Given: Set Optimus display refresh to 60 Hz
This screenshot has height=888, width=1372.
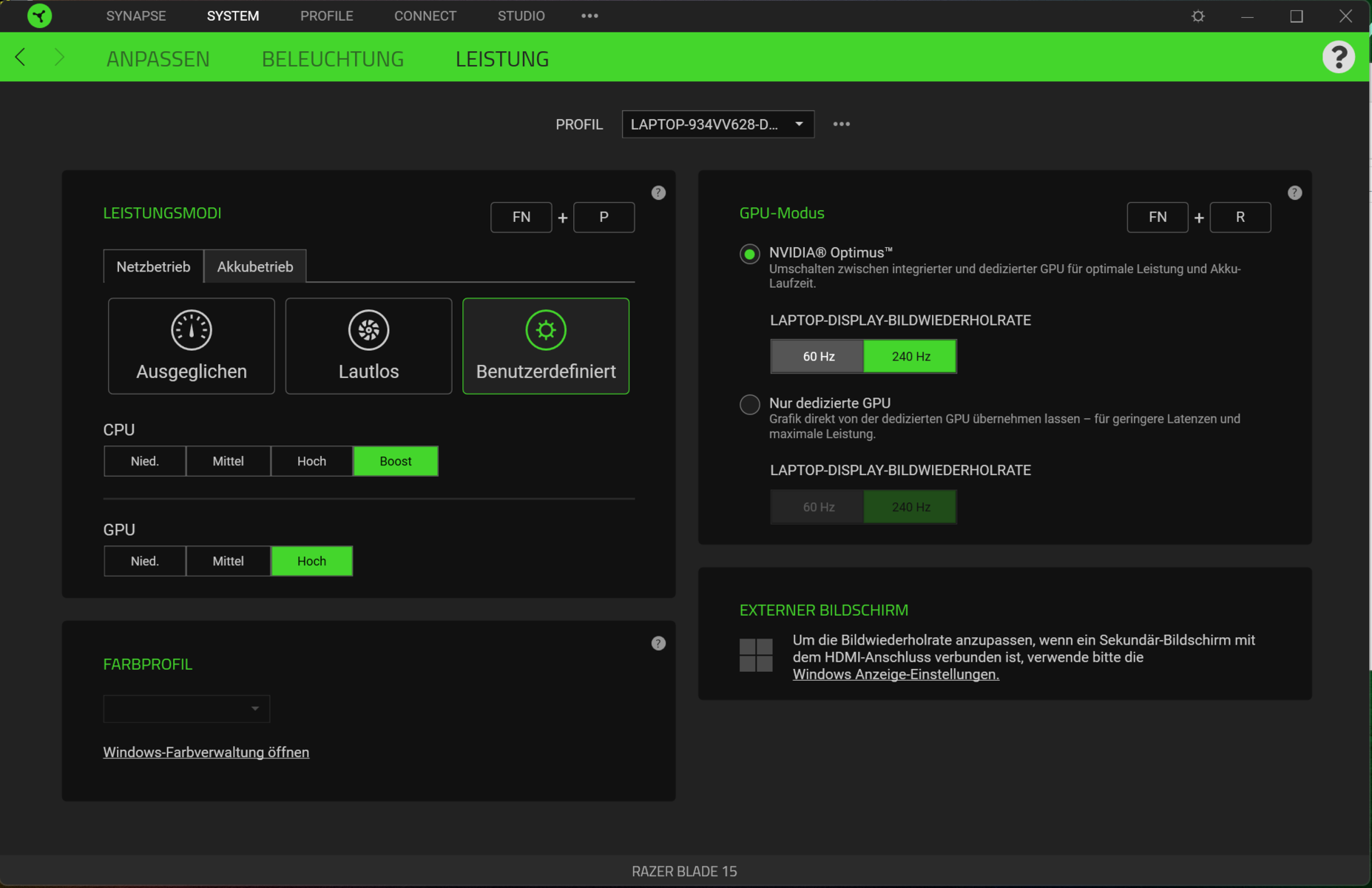Looking at the screenshot, I should tap(818, 357).
